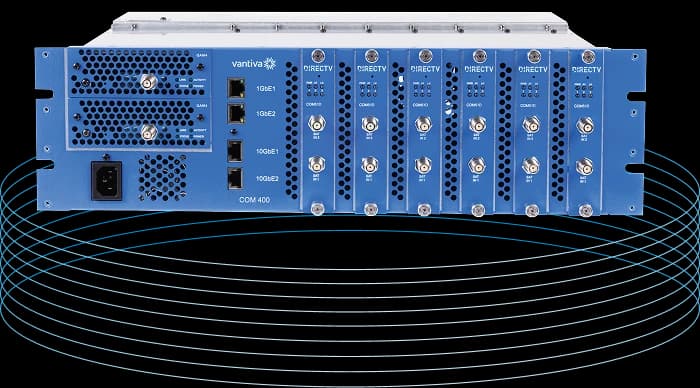Click the "1GbE1" label

pos(266,89)
